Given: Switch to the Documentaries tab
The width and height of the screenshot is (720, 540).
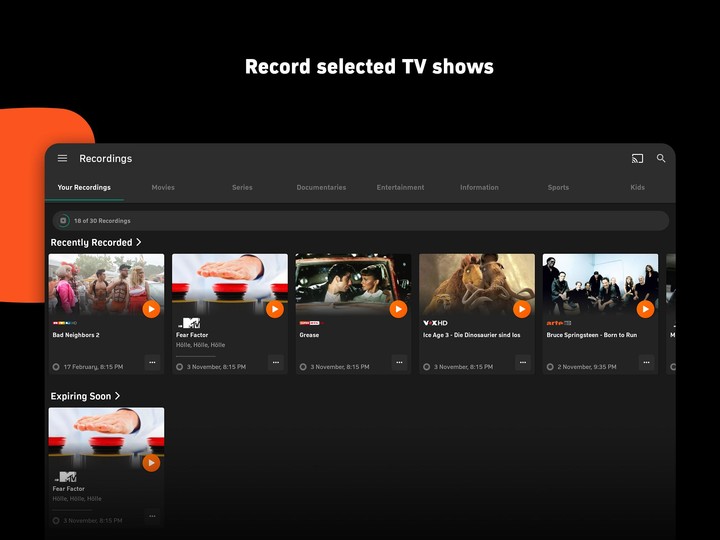Looking at the screenshot, I should 321,187.
